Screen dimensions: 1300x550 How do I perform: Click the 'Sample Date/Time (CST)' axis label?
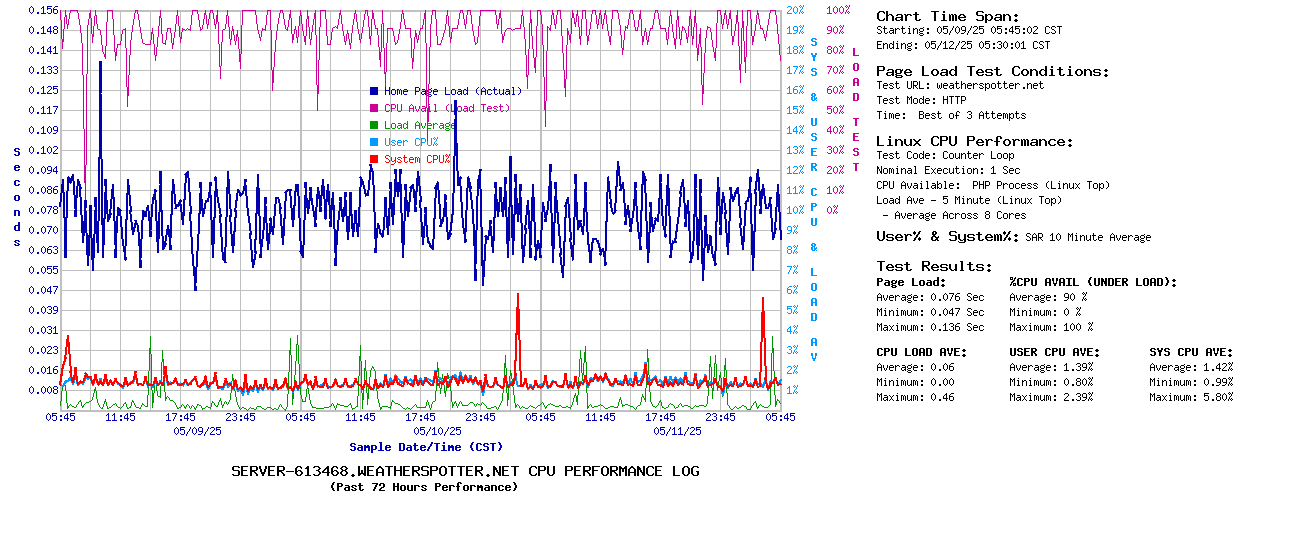(x=426, y=447)
